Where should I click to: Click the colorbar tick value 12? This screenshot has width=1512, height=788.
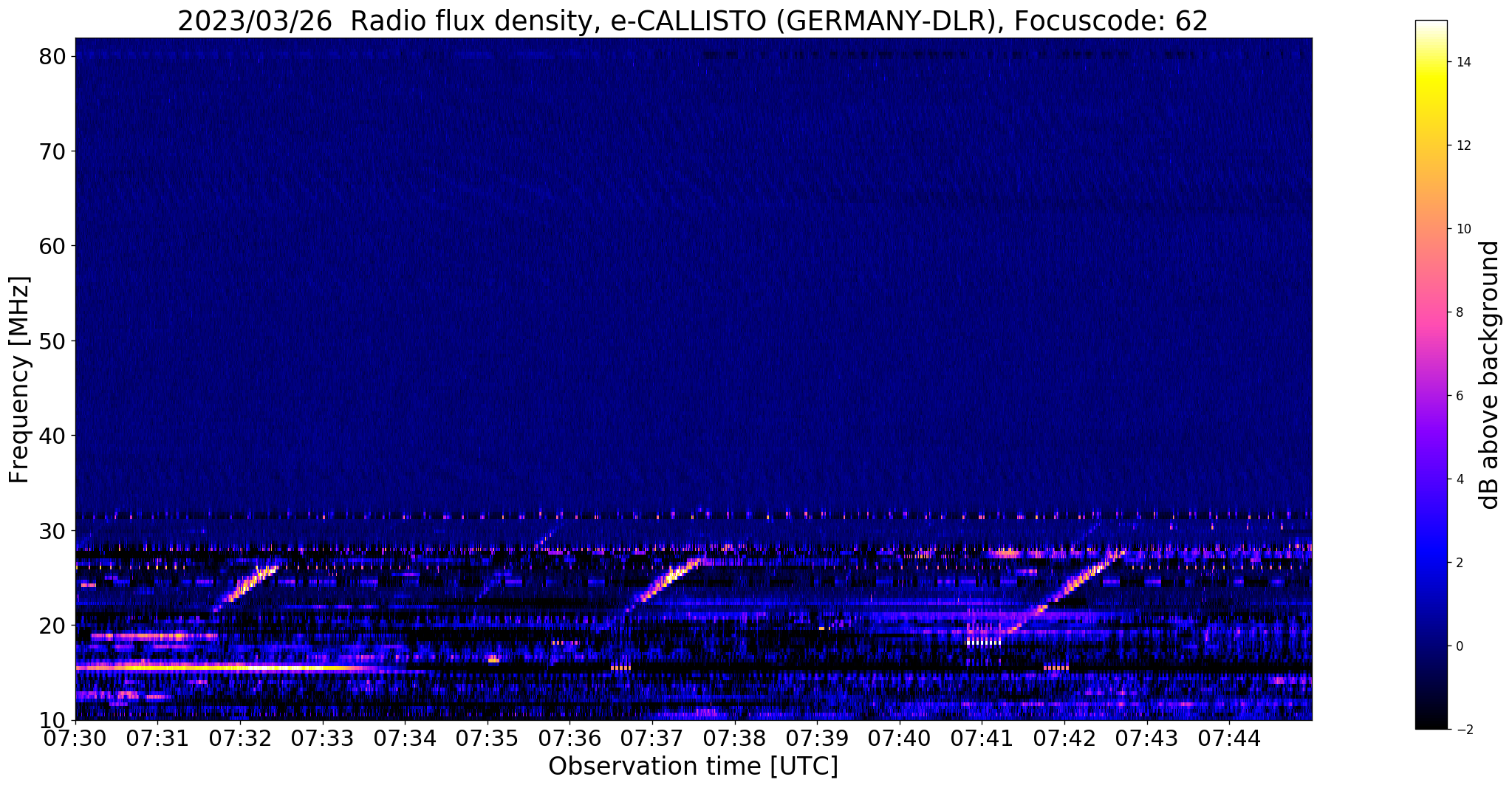(1463, 145)
